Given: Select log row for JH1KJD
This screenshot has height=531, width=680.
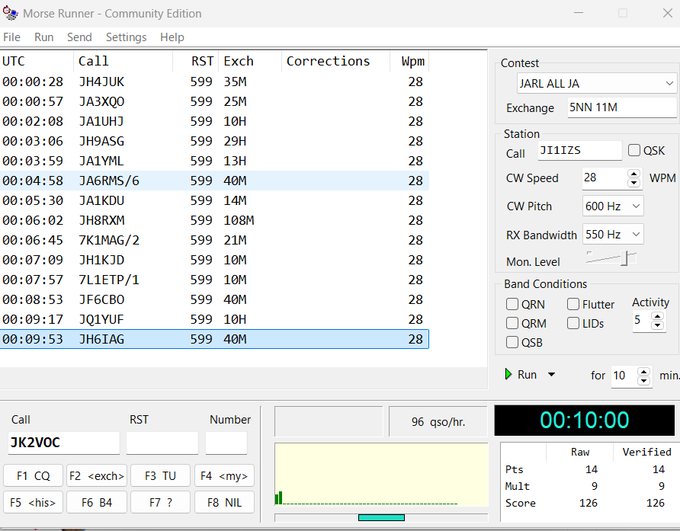Looking at the screenshot, I should (214, 260).
